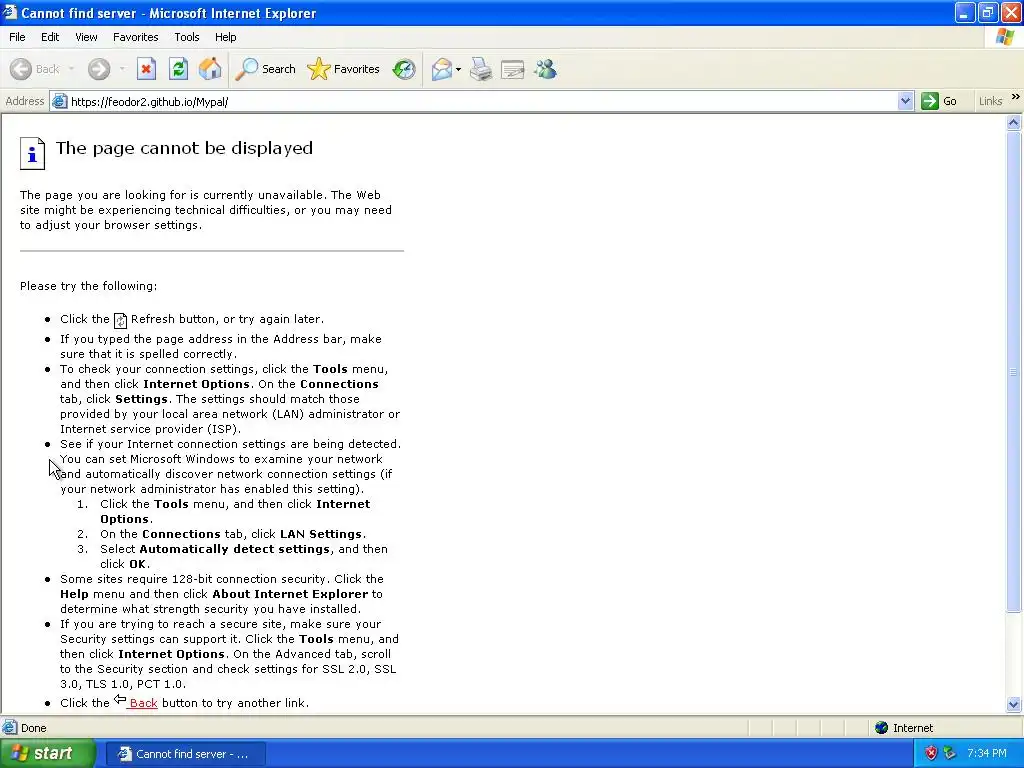Click the 7:34 PM system clock

click(x=987, y=754)
